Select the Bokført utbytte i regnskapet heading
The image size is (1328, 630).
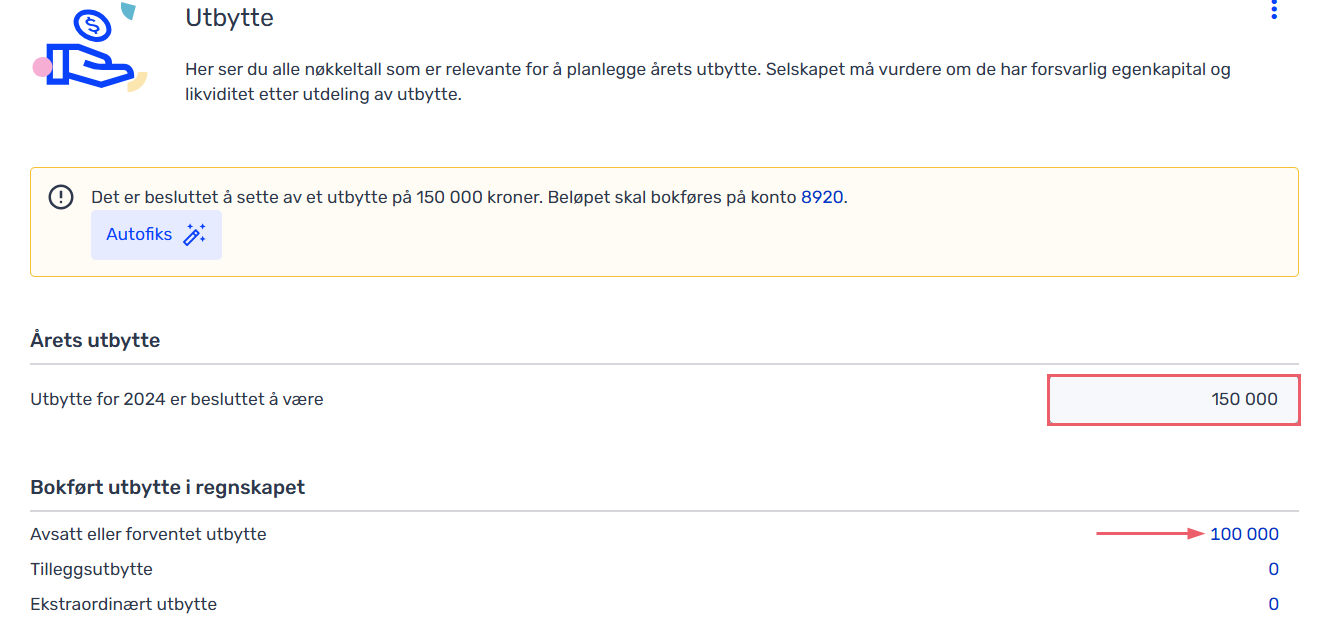(168, 487)
